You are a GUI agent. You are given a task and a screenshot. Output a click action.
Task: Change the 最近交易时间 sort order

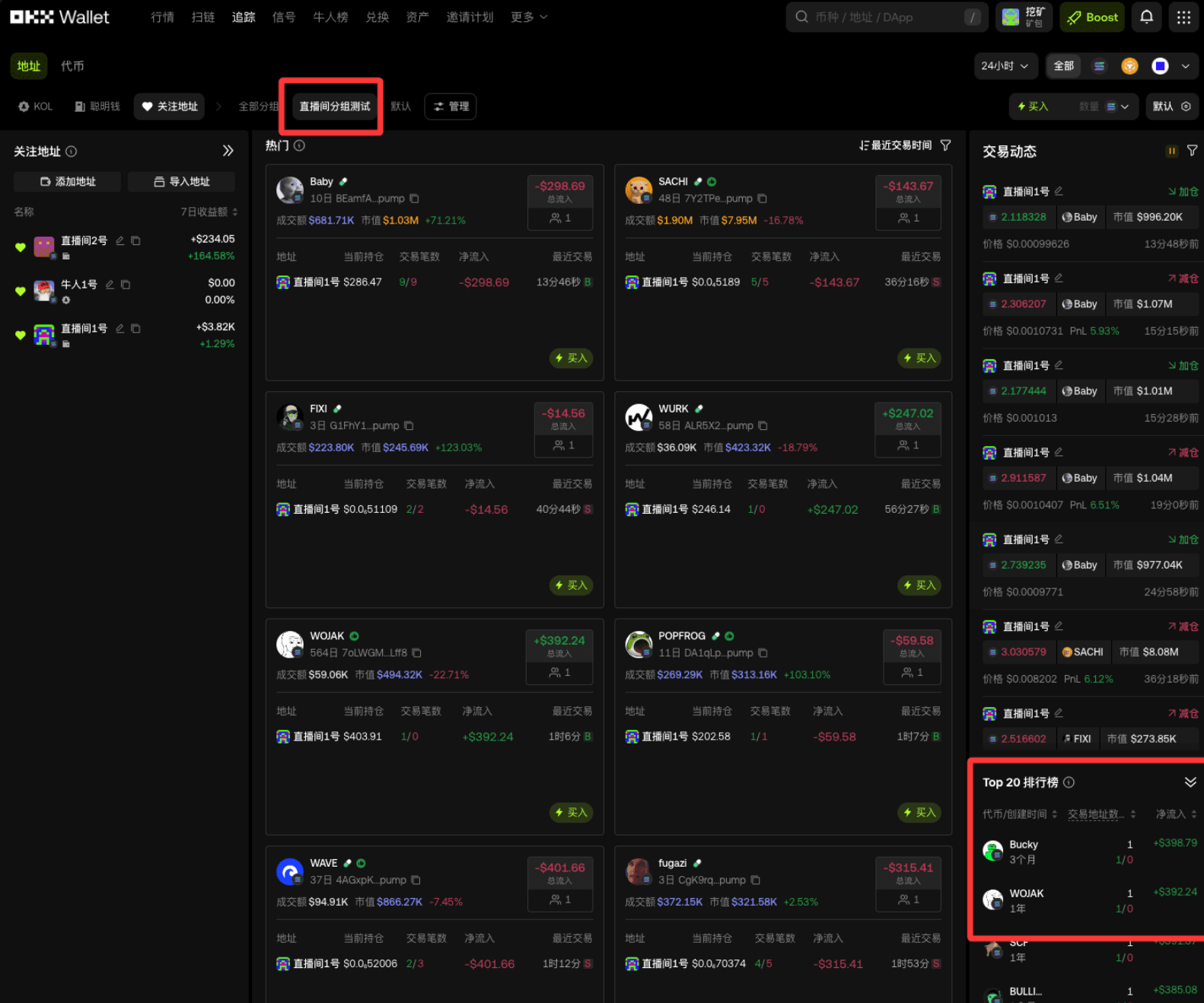[x=895, y=145]
